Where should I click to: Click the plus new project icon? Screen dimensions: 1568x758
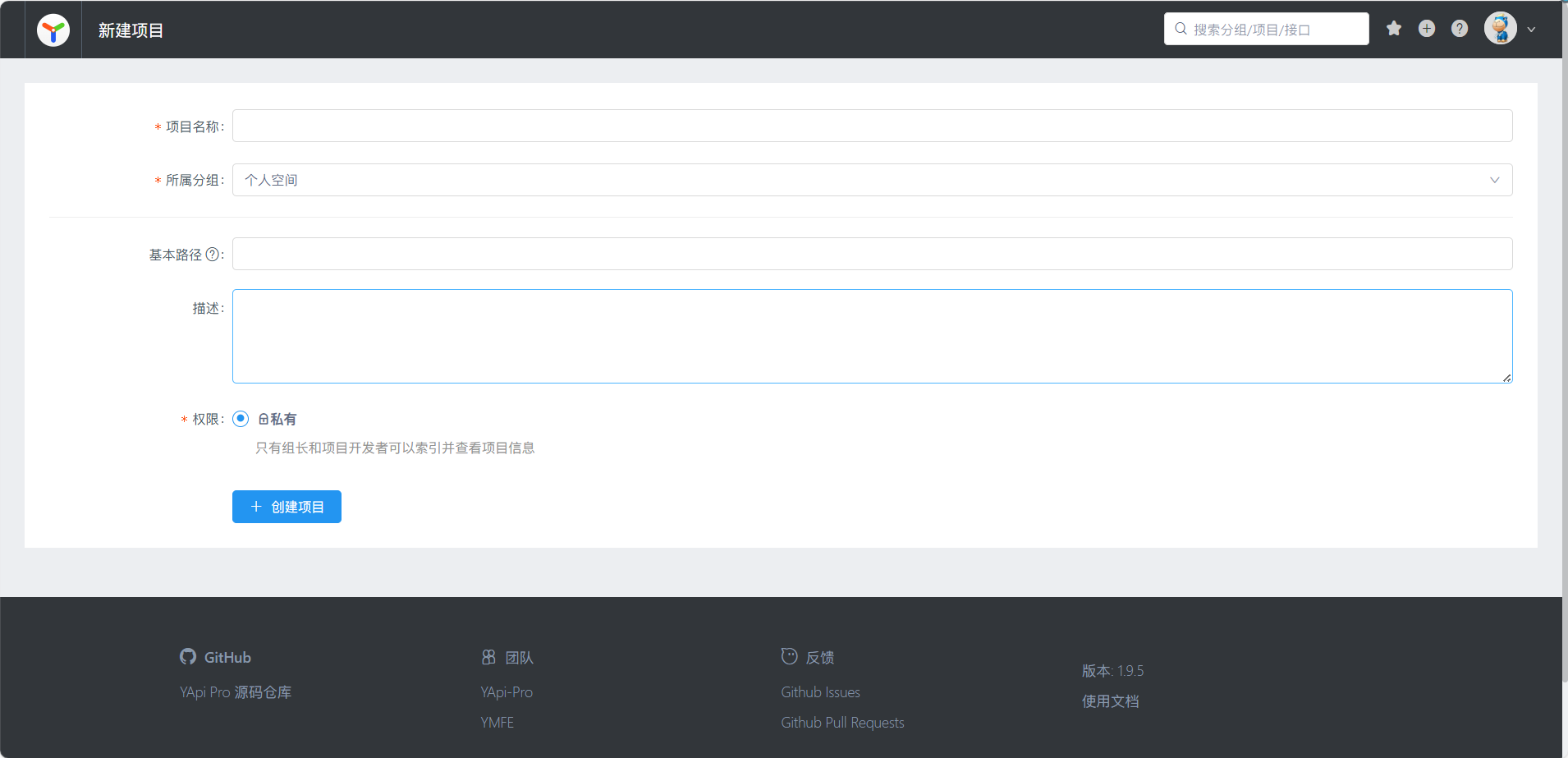[1427, 29]
